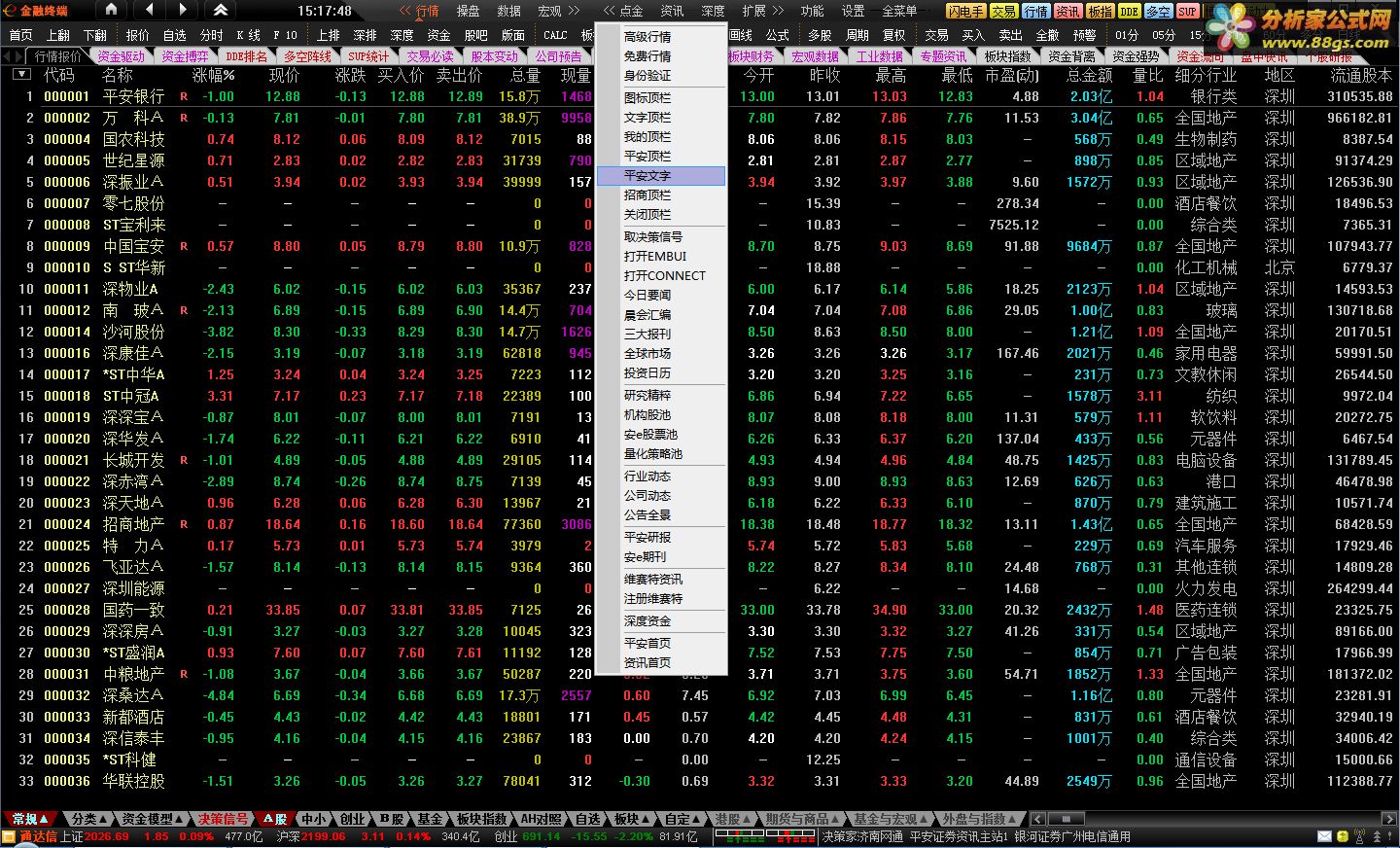The width and height of the screenshot is (1400, 848).
Task: Open the 板块 bottom tab dropdown
Action: [634, 819]
